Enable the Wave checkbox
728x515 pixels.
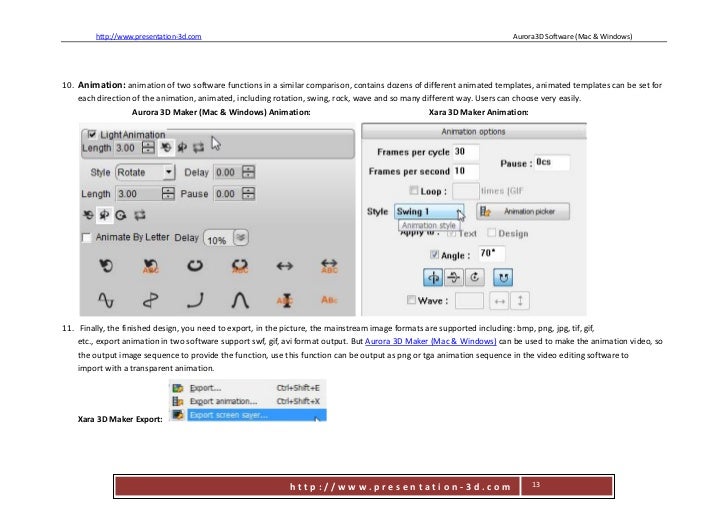point(411,300)
